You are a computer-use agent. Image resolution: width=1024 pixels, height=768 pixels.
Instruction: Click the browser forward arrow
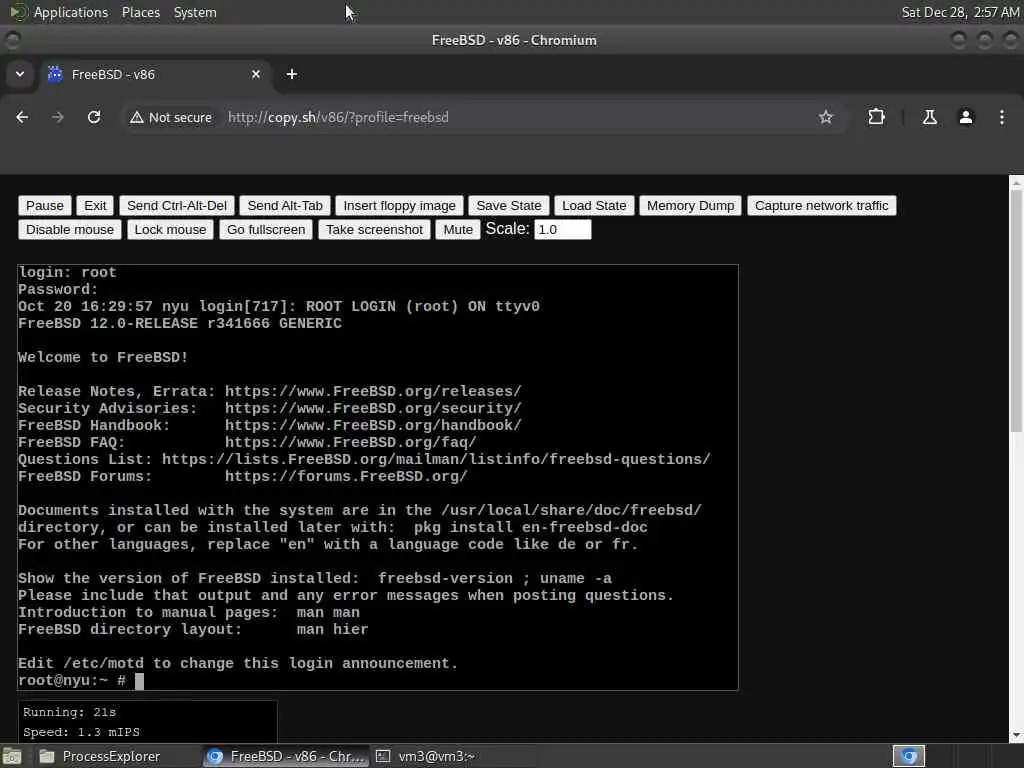click(x=58, y=118)
